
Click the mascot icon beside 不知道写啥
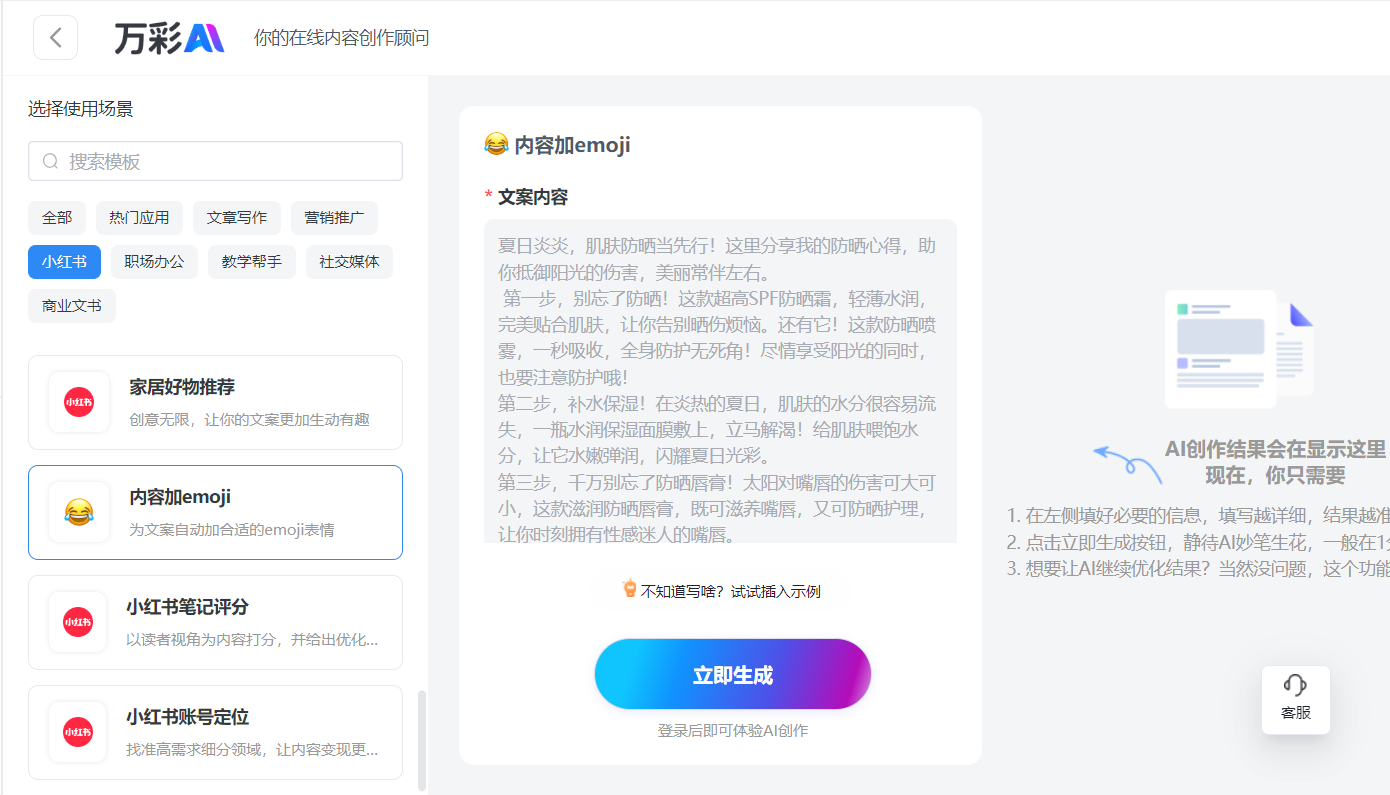coord(630,589)
